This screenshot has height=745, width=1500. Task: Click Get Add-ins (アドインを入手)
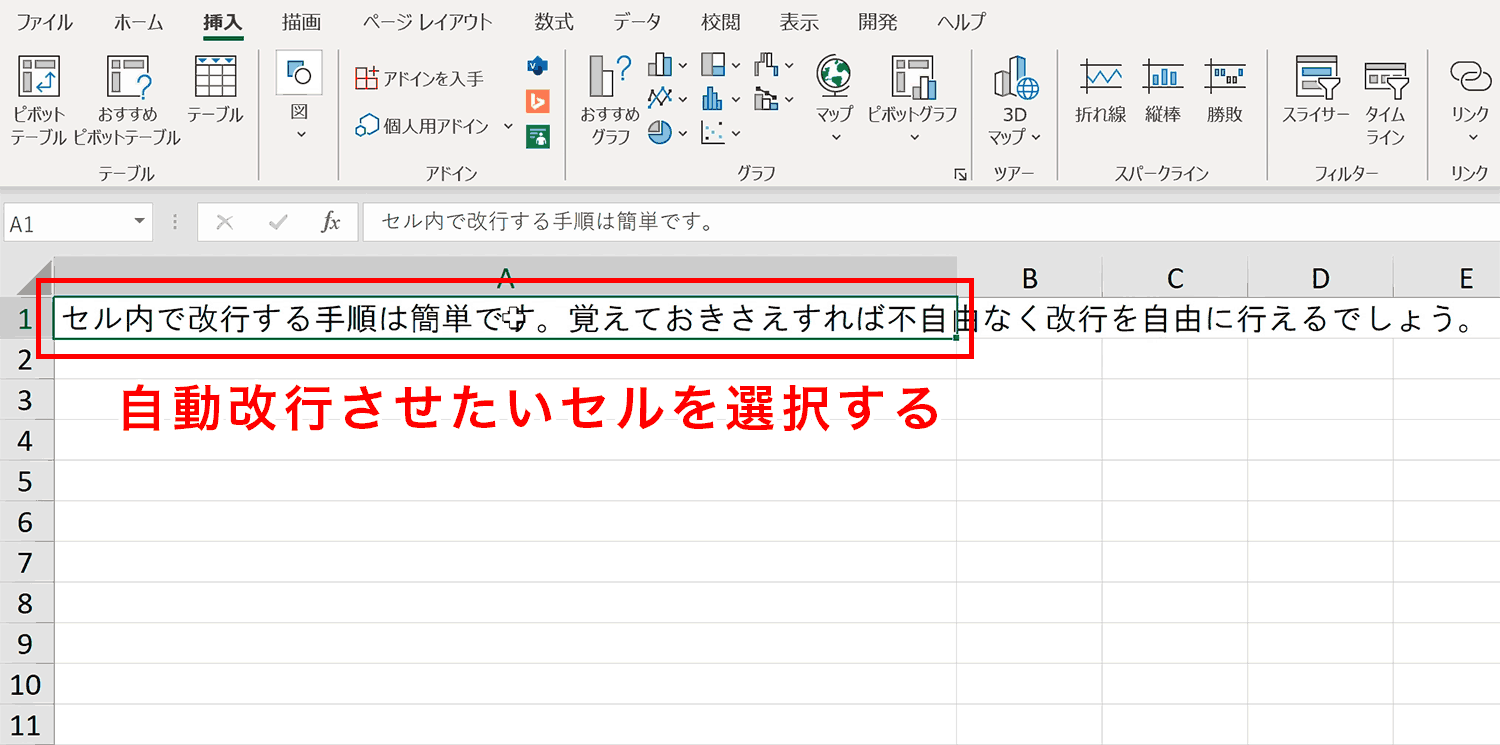tap(420, 78)
